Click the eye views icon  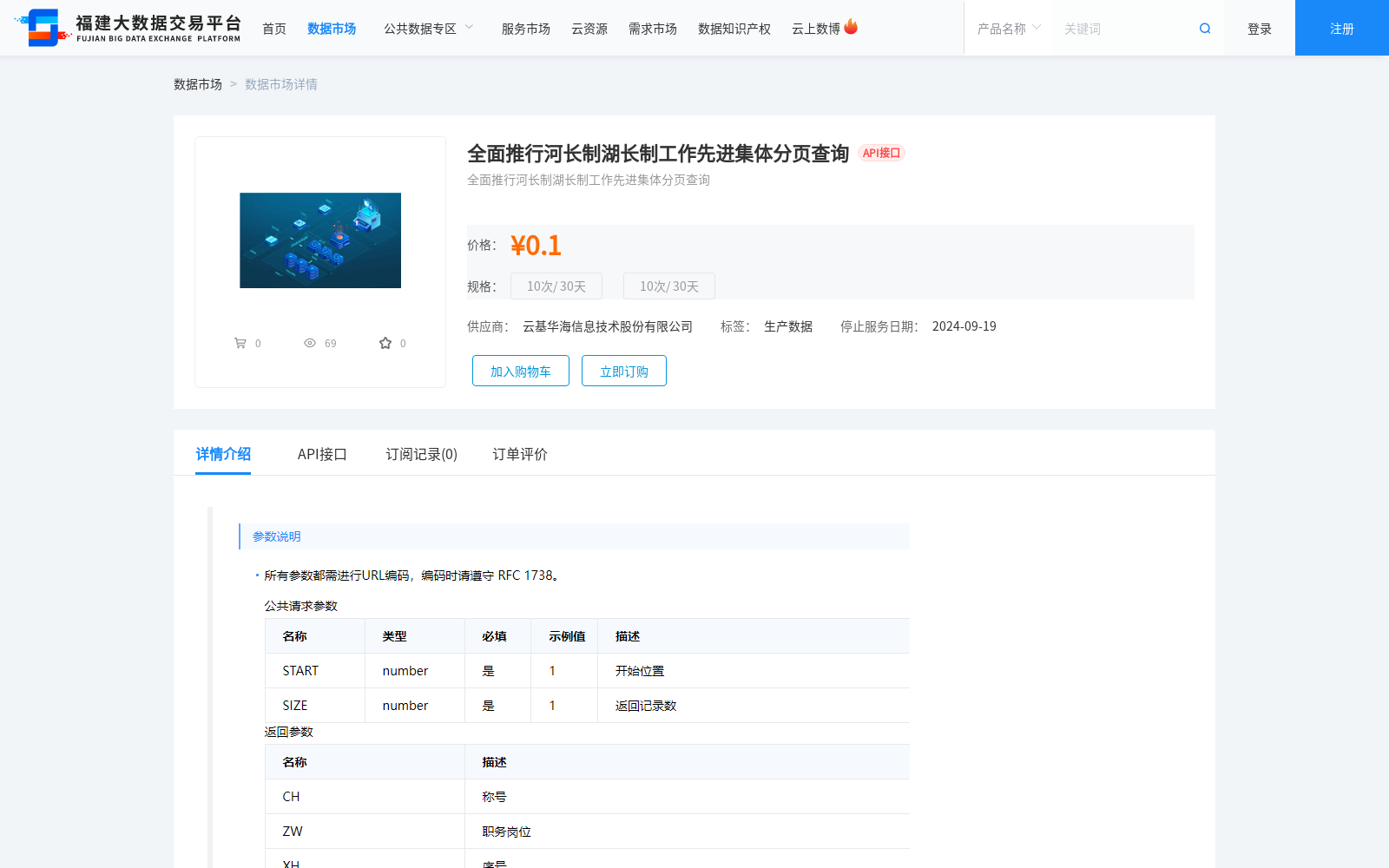310,343
